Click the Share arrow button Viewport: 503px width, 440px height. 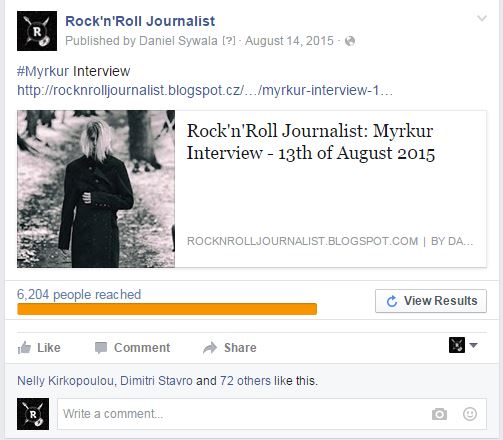tap(230, 348)
